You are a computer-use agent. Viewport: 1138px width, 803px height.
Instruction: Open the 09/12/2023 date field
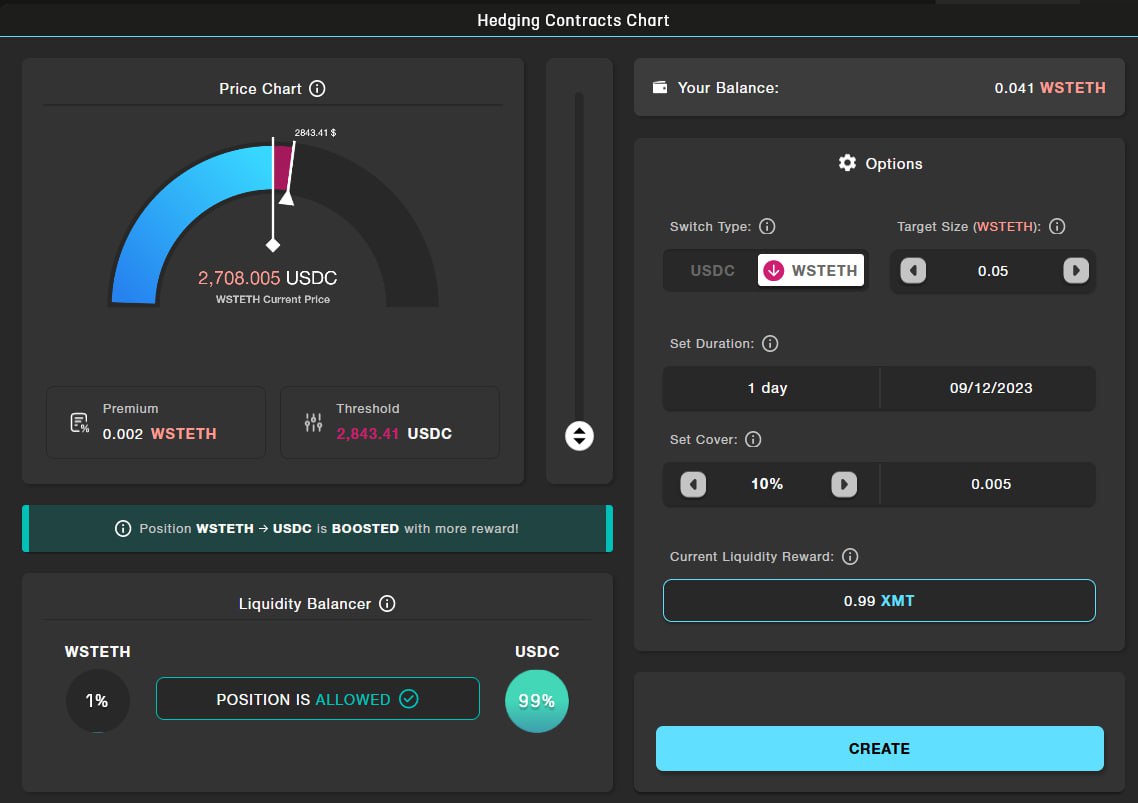coord(990,388)
